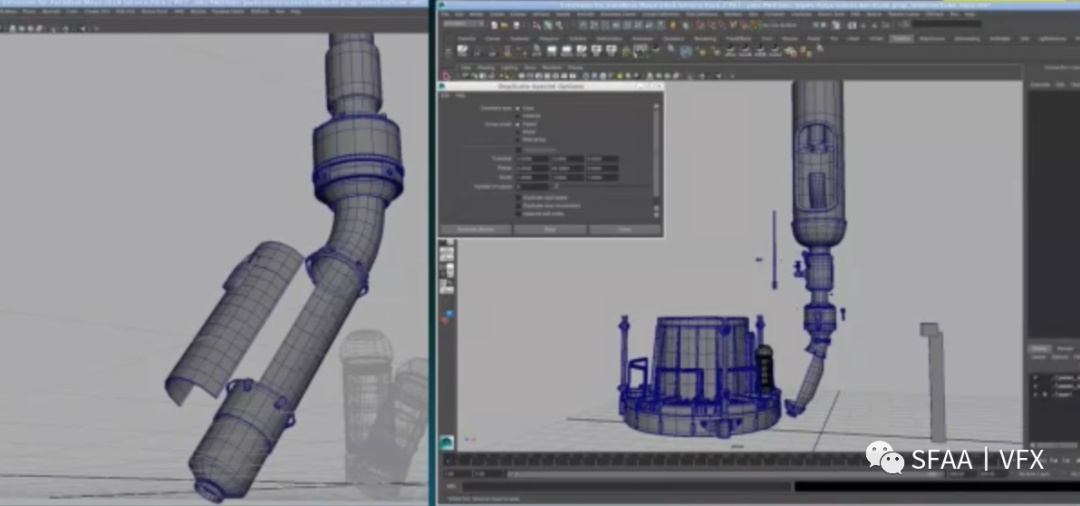Image resolution: width=1080 pixels, height=506 pixels.
Task: Click Apply in Duplicate Special Options
Action: (x=549, y=229)
